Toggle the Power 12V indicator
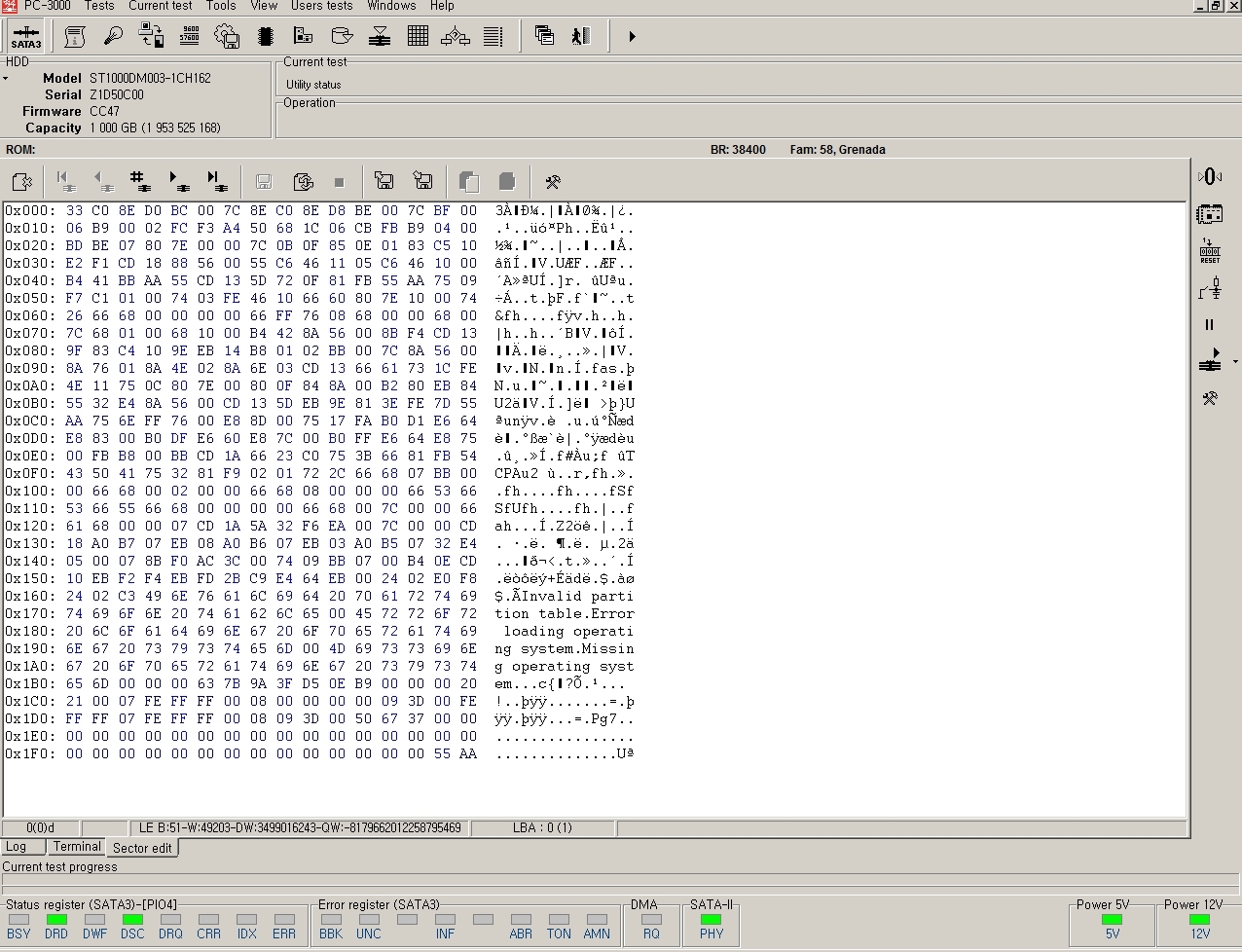The width and height of the screenshot is (1242, 952). tap(1199, 920)
